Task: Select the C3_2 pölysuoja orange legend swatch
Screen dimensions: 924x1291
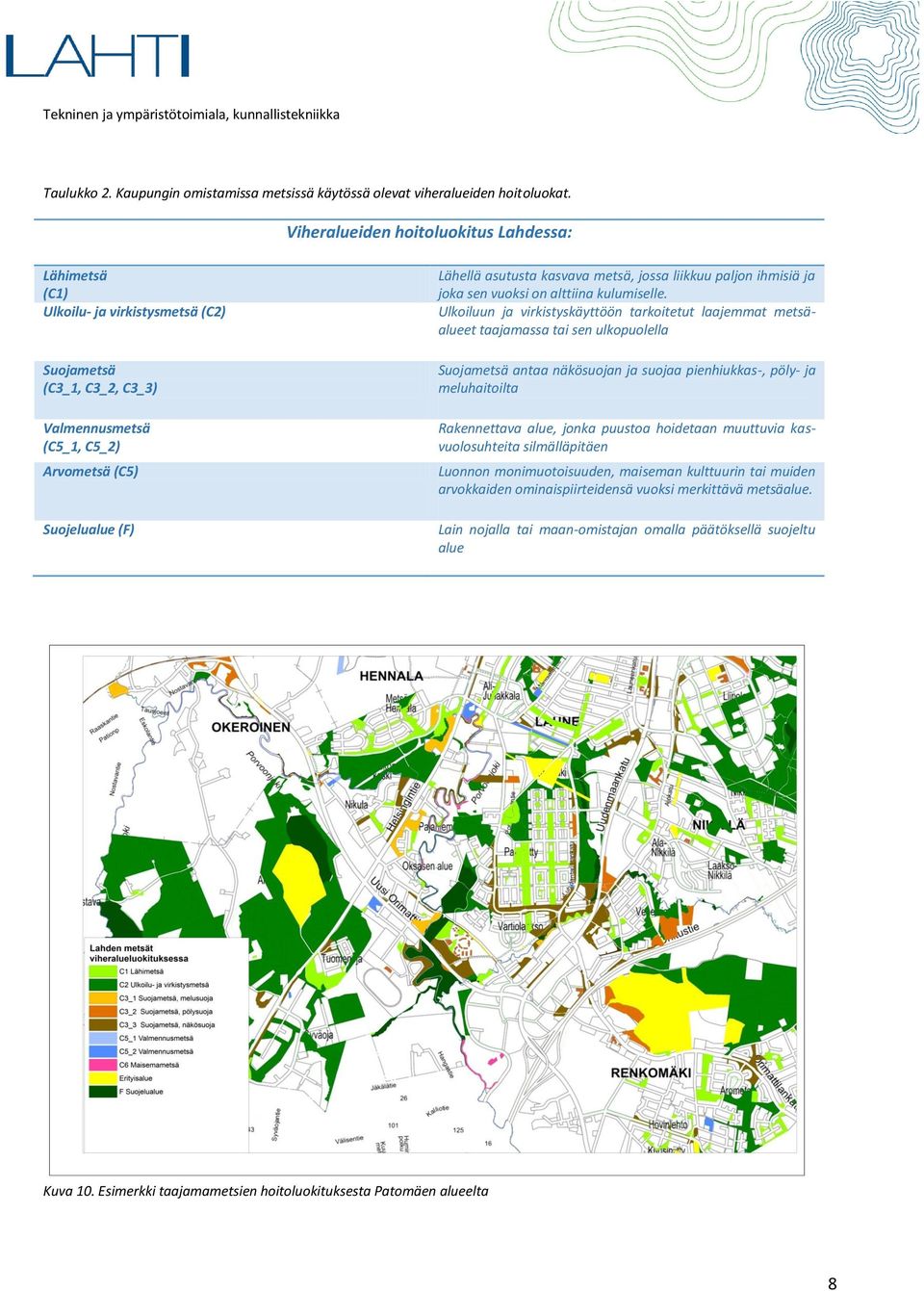Action: [x=103, y=1012]
